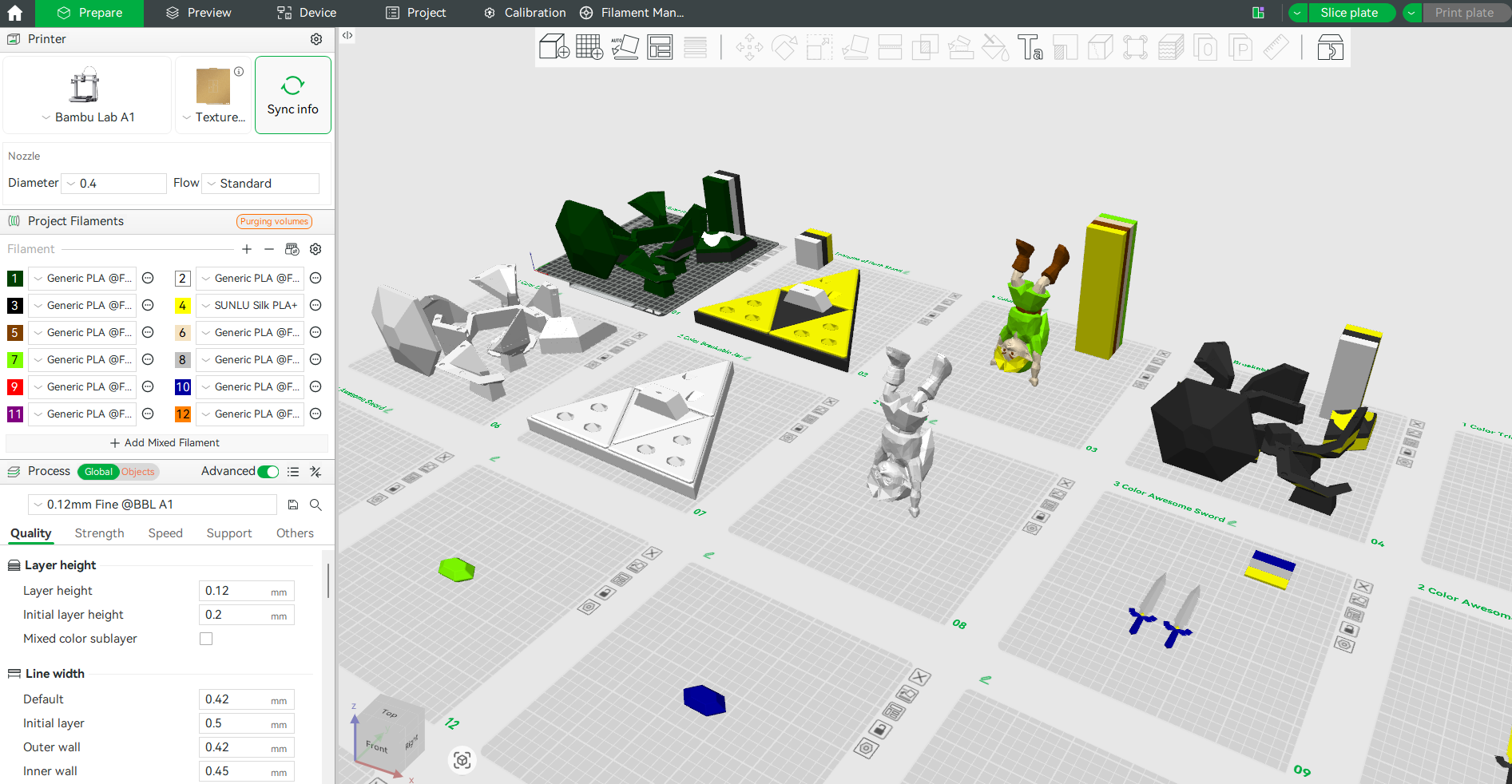Open the nozzle Diameter dropdown

pyautogui.click(x=114, y=184)
